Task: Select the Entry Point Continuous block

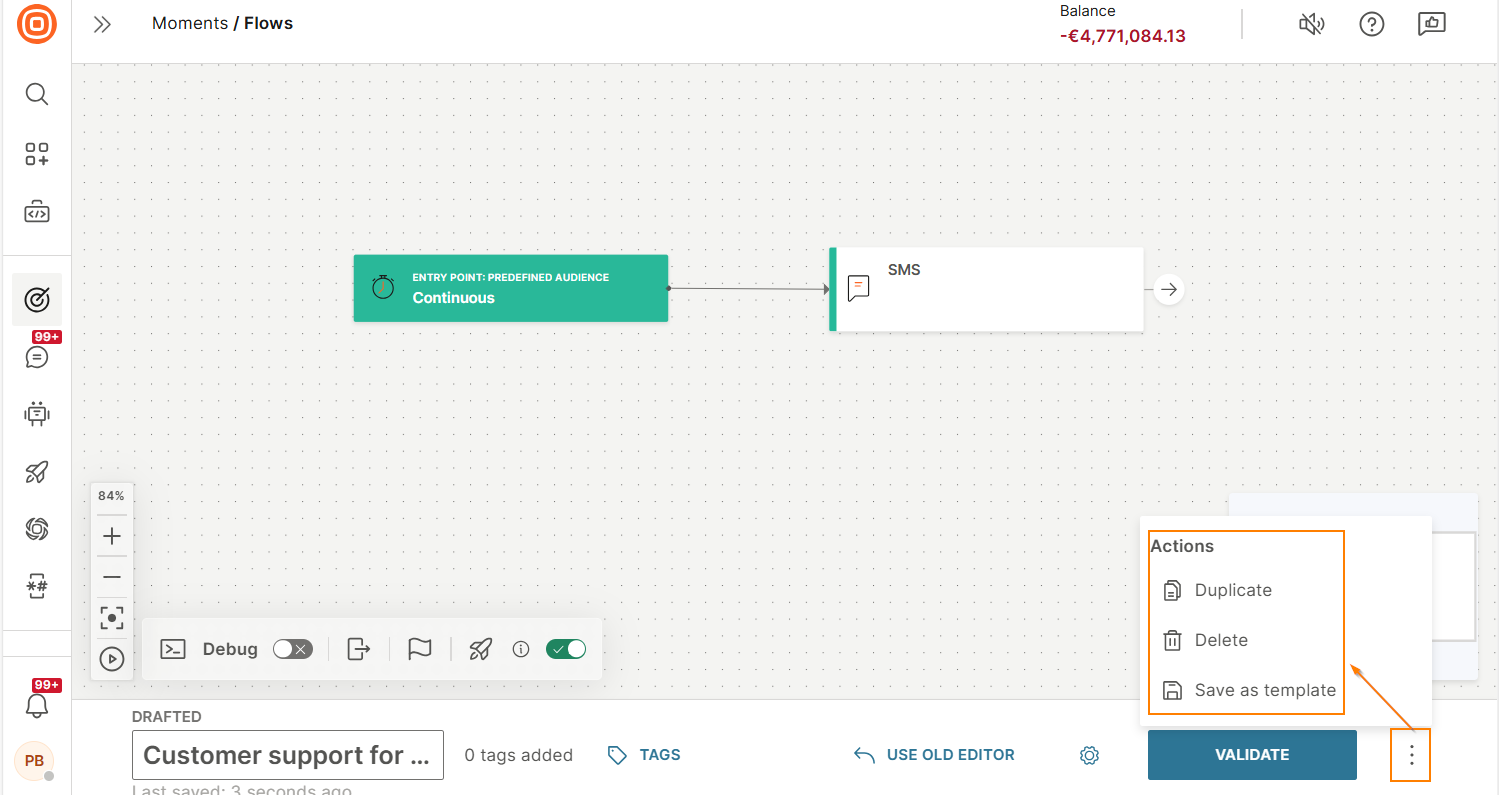Action: tap(511, 288)
